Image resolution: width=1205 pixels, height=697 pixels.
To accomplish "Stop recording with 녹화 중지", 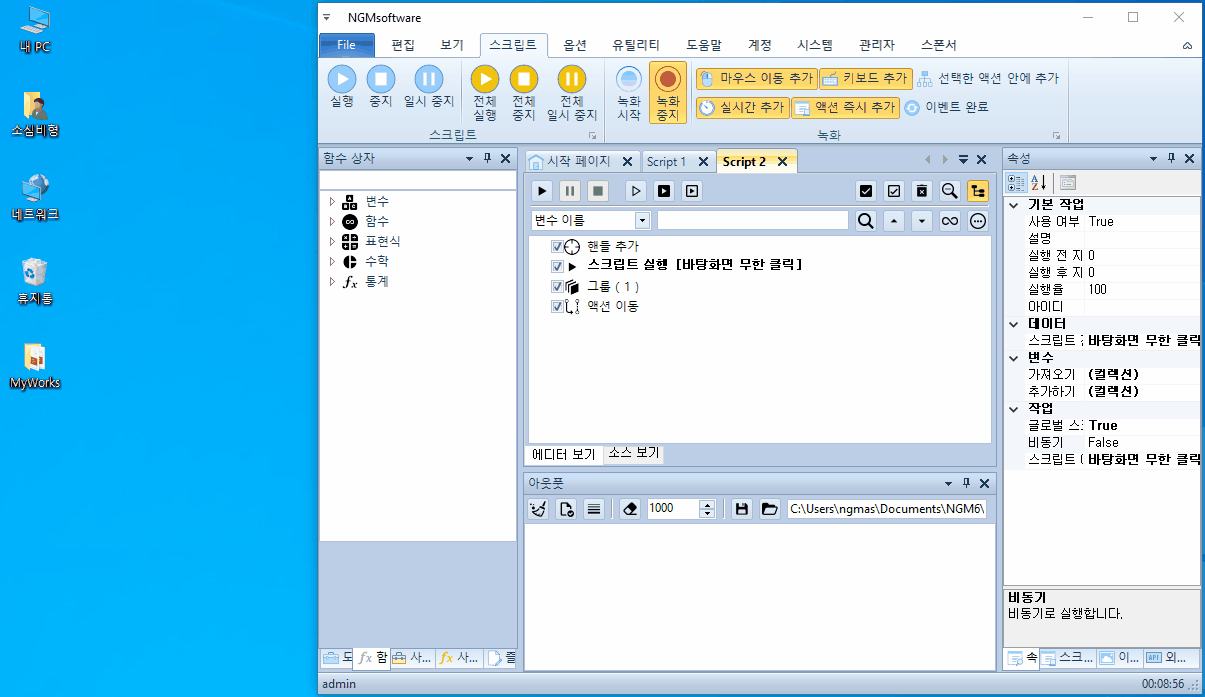I will coord(668,93).
